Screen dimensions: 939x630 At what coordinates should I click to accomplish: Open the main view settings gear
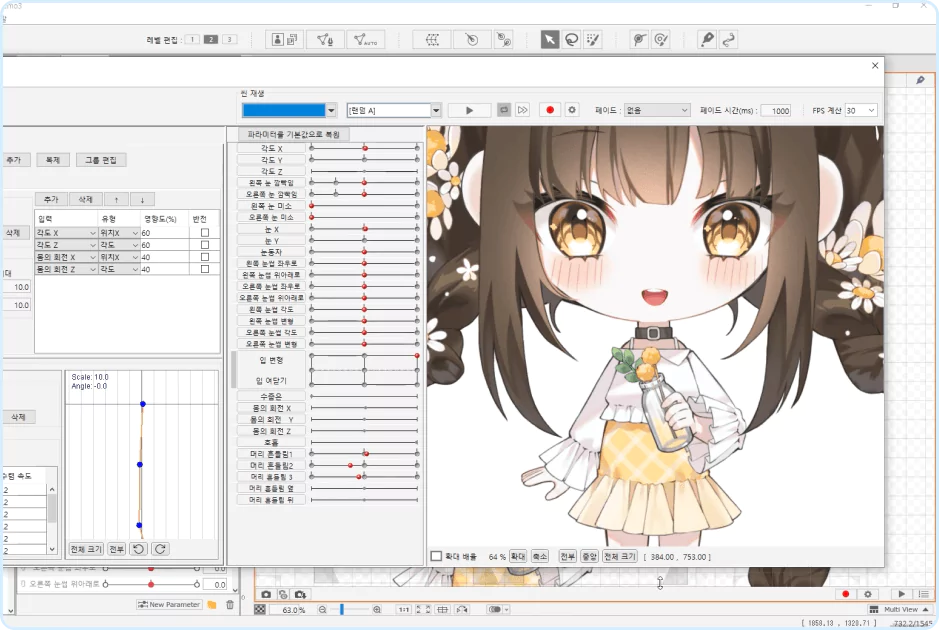click(x=867, y=594)
